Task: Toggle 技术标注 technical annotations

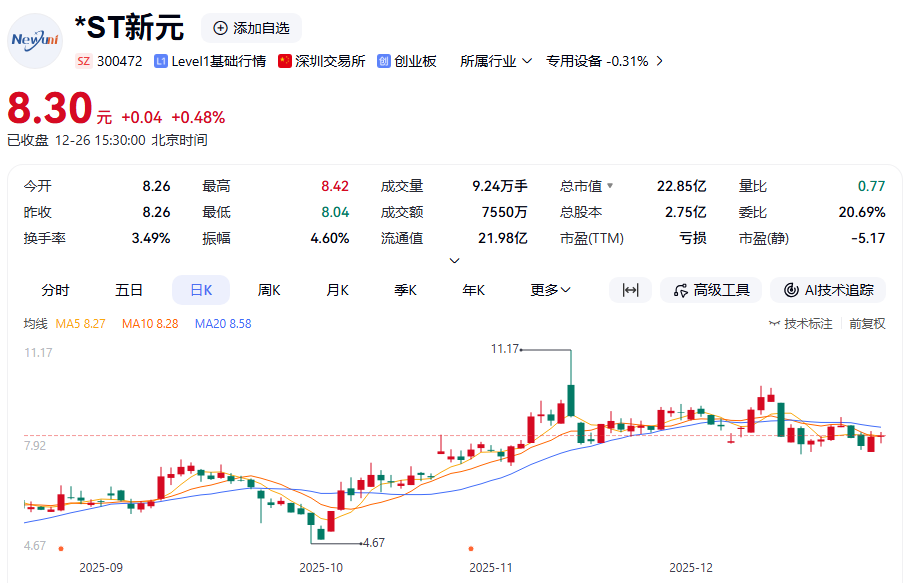Action: click(x=800, y=324)
